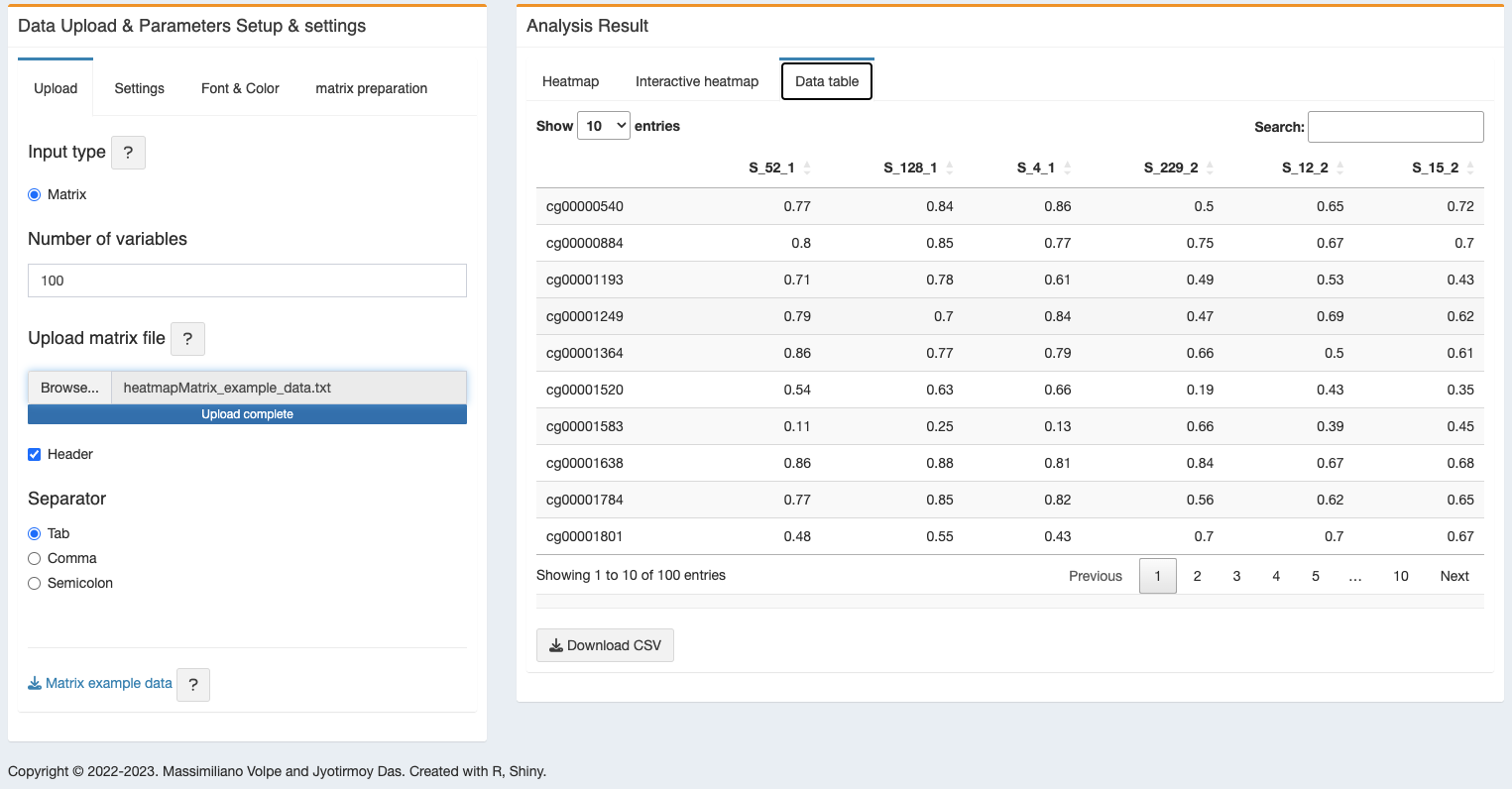
Task: Jump to page 10 of the table
Action: (x=1401, y=576)
